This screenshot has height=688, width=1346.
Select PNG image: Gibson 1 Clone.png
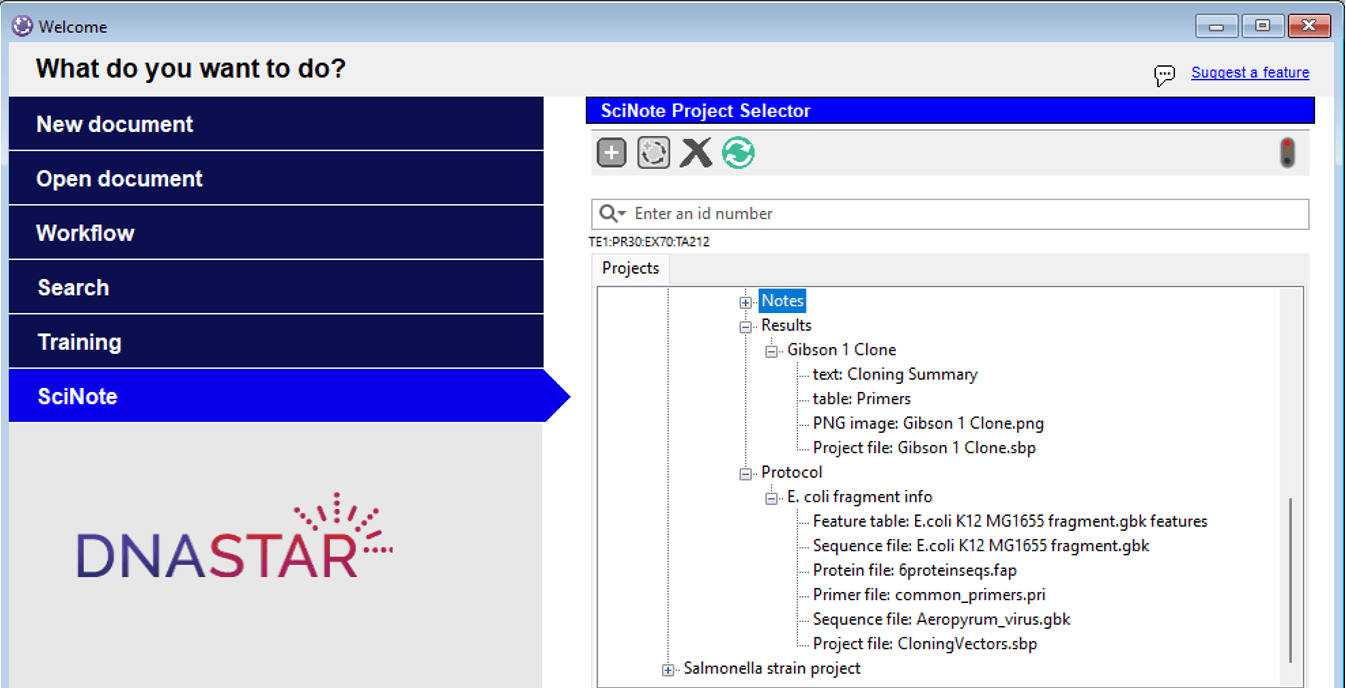[x=928, y=423]
